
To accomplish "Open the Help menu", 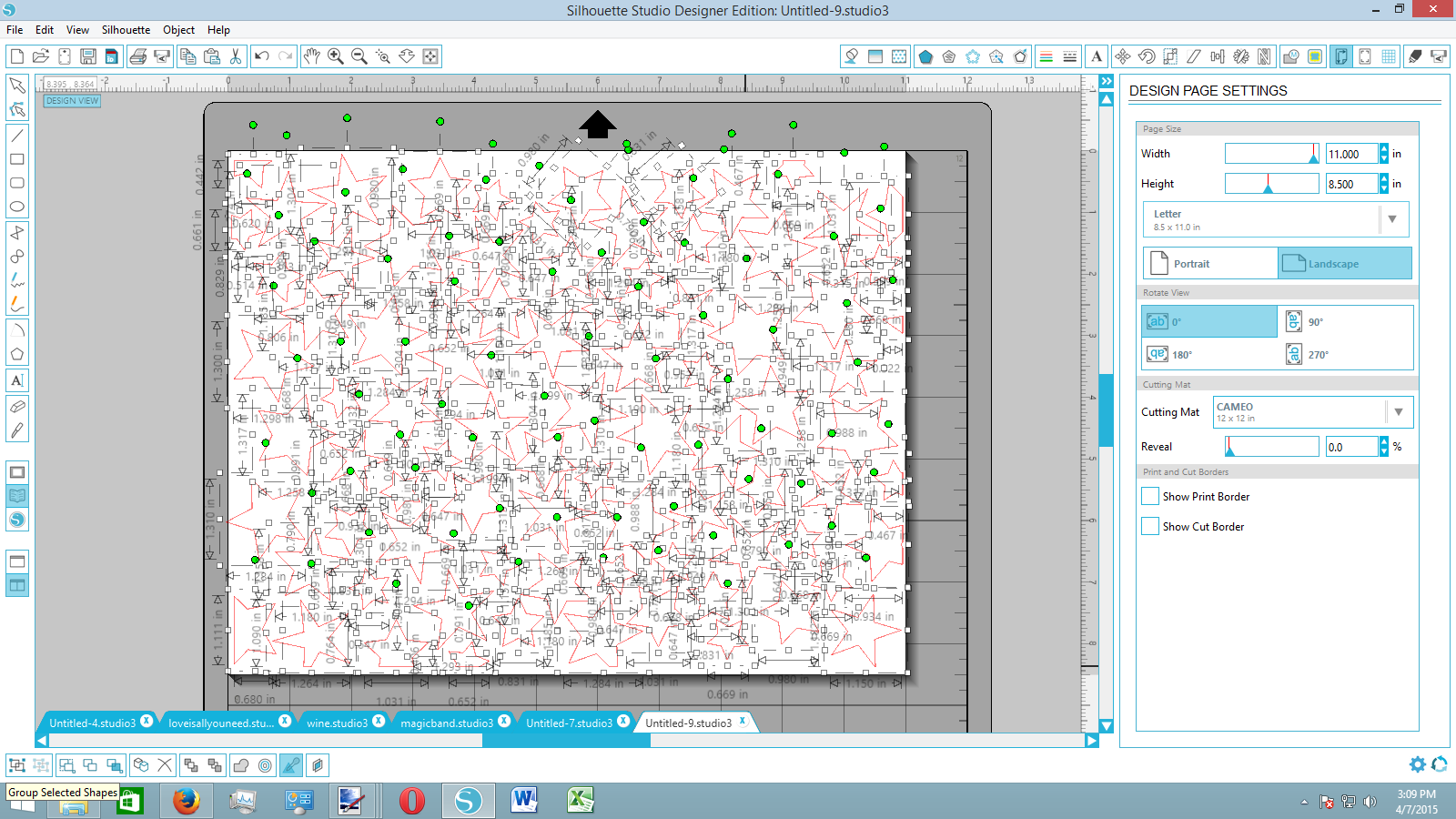I will click(218, 30).
